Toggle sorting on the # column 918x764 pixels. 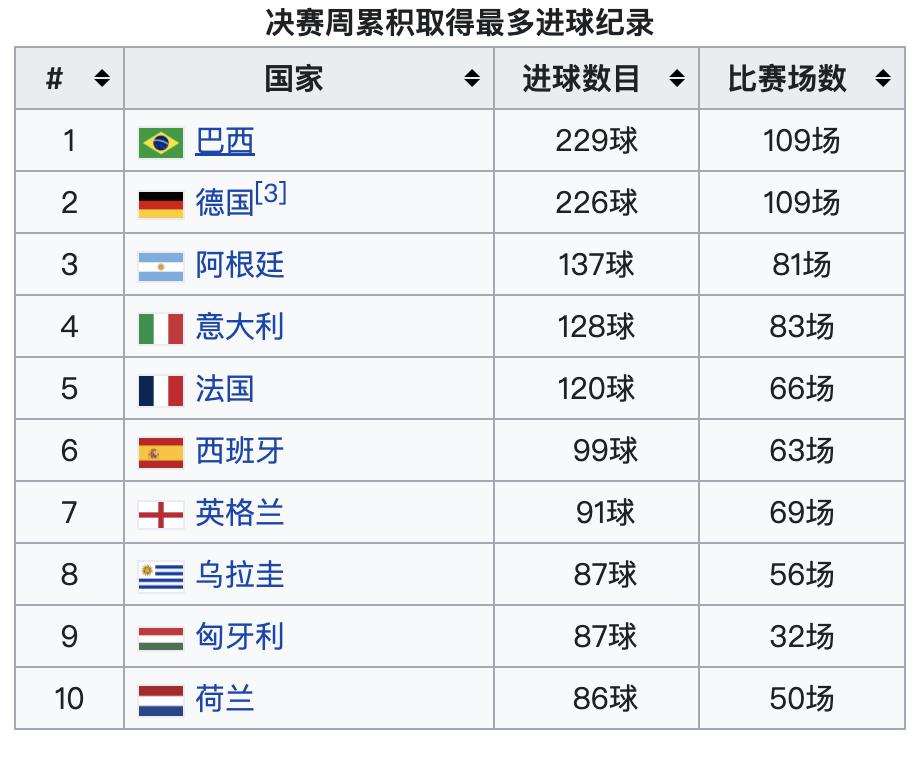101,78
